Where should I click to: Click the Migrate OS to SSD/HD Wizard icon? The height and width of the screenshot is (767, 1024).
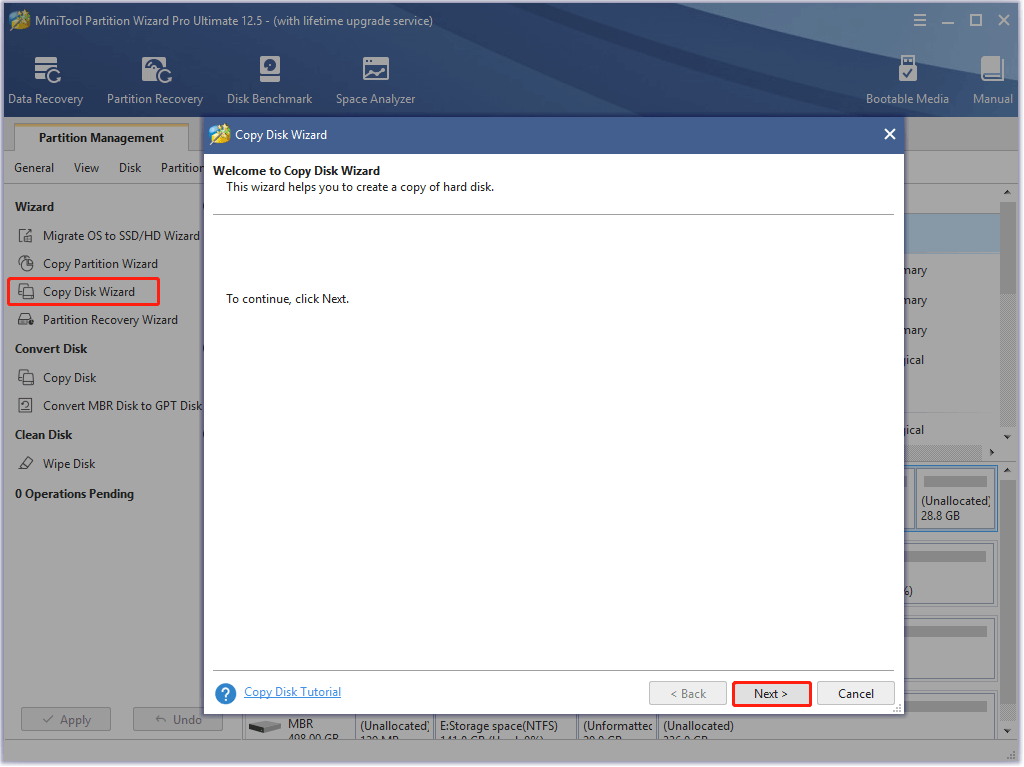coord(25,236)
